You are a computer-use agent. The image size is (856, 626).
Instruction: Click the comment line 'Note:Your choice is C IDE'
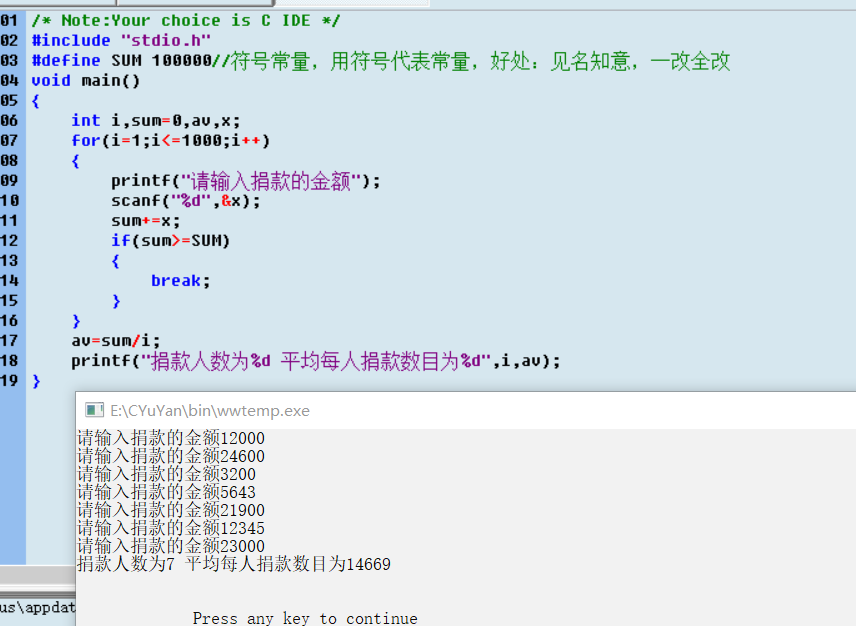pyautogui.click(x=186, y=21)
